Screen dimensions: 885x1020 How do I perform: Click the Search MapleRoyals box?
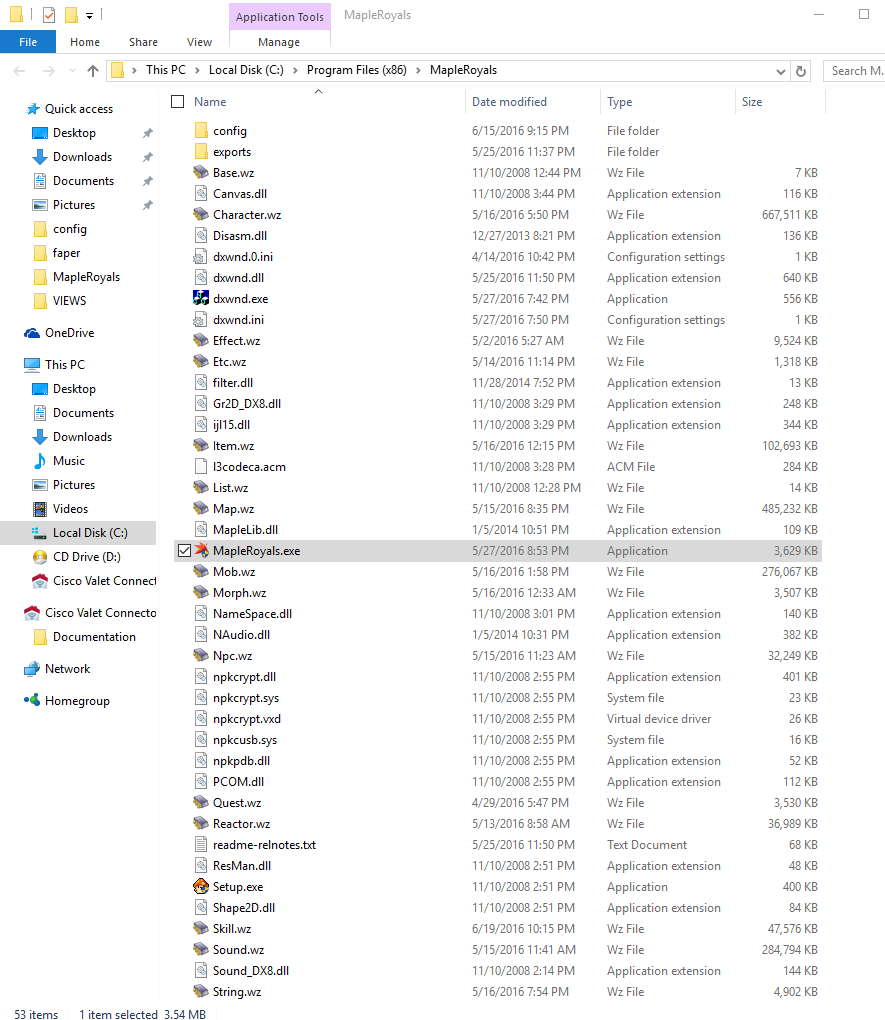854,71
